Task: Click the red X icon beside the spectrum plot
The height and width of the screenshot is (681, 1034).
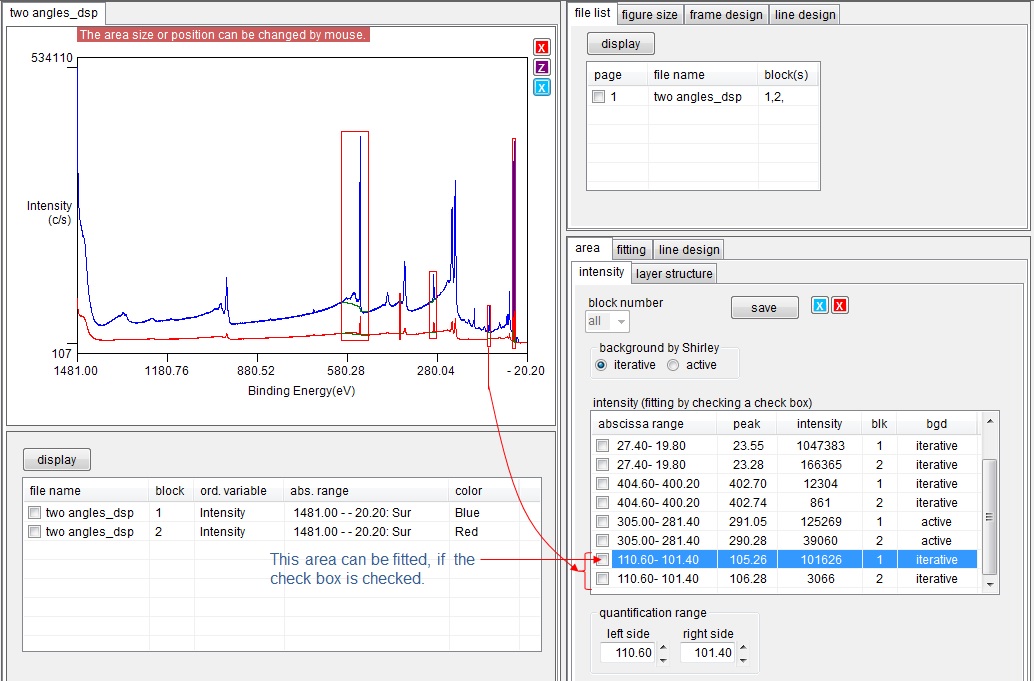Action: click(541, 48)
